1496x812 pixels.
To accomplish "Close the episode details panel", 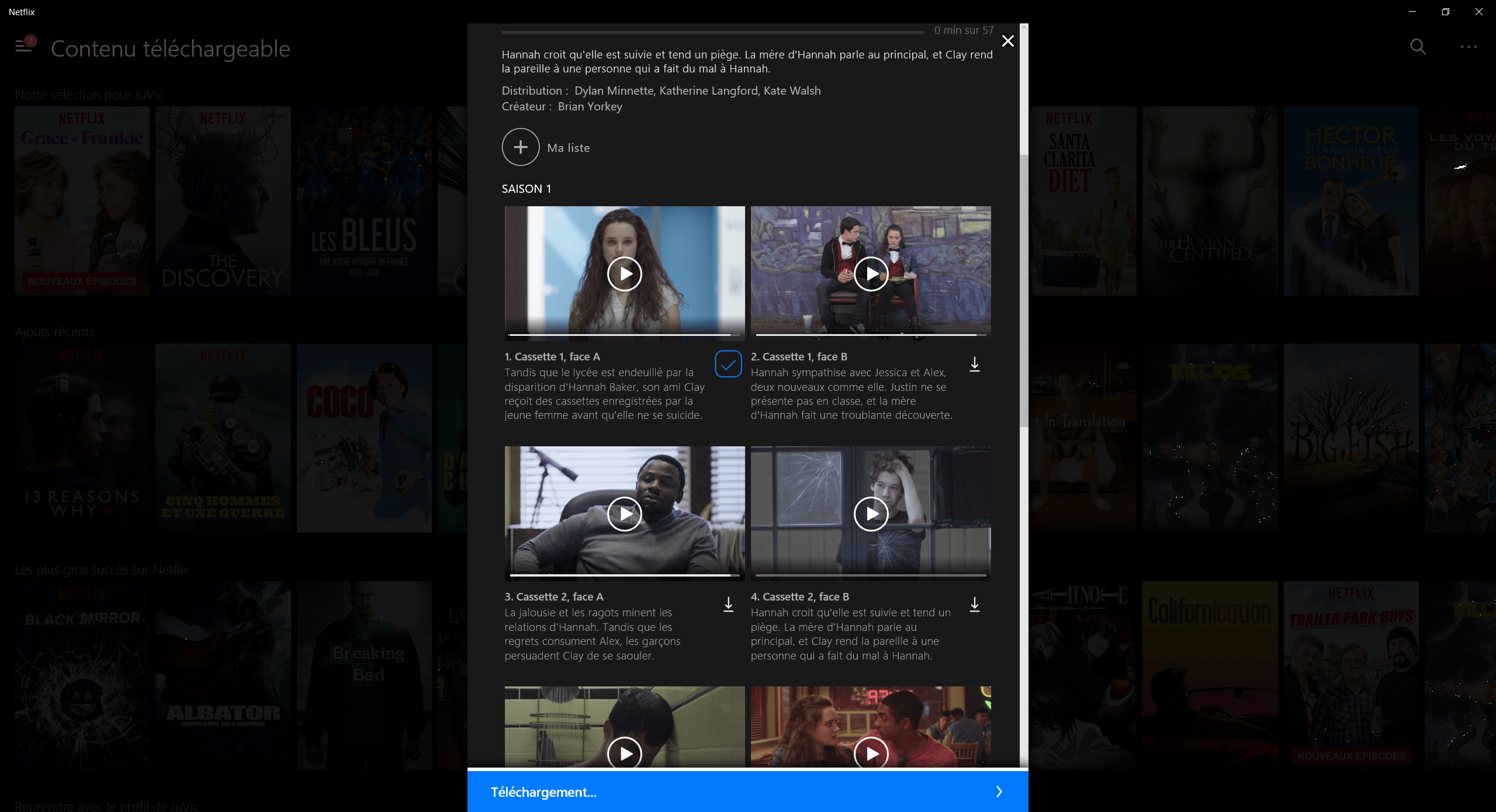I will [x=1008, y=41].
